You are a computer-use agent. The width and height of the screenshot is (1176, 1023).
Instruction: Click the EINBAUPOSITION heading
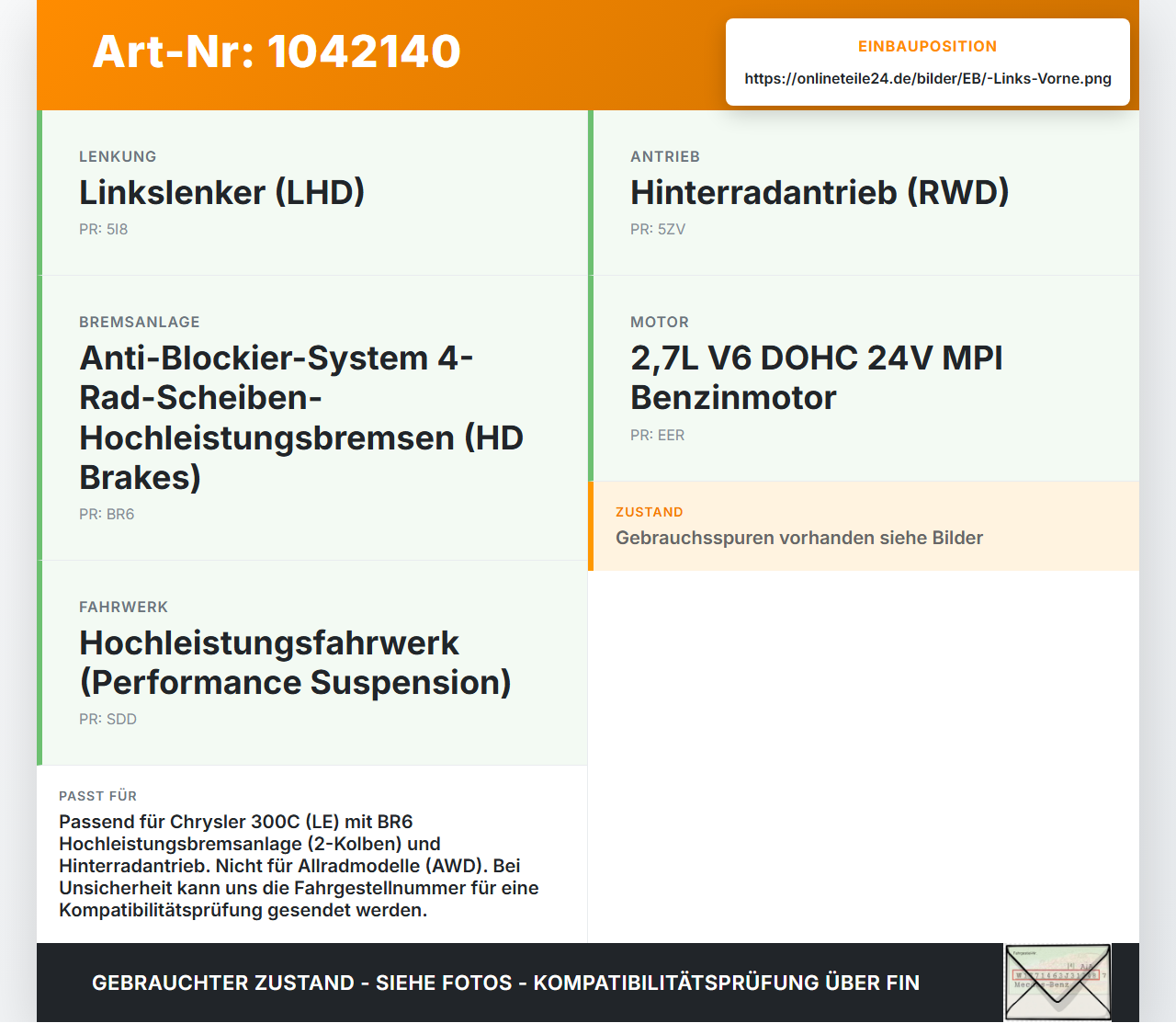928,46
